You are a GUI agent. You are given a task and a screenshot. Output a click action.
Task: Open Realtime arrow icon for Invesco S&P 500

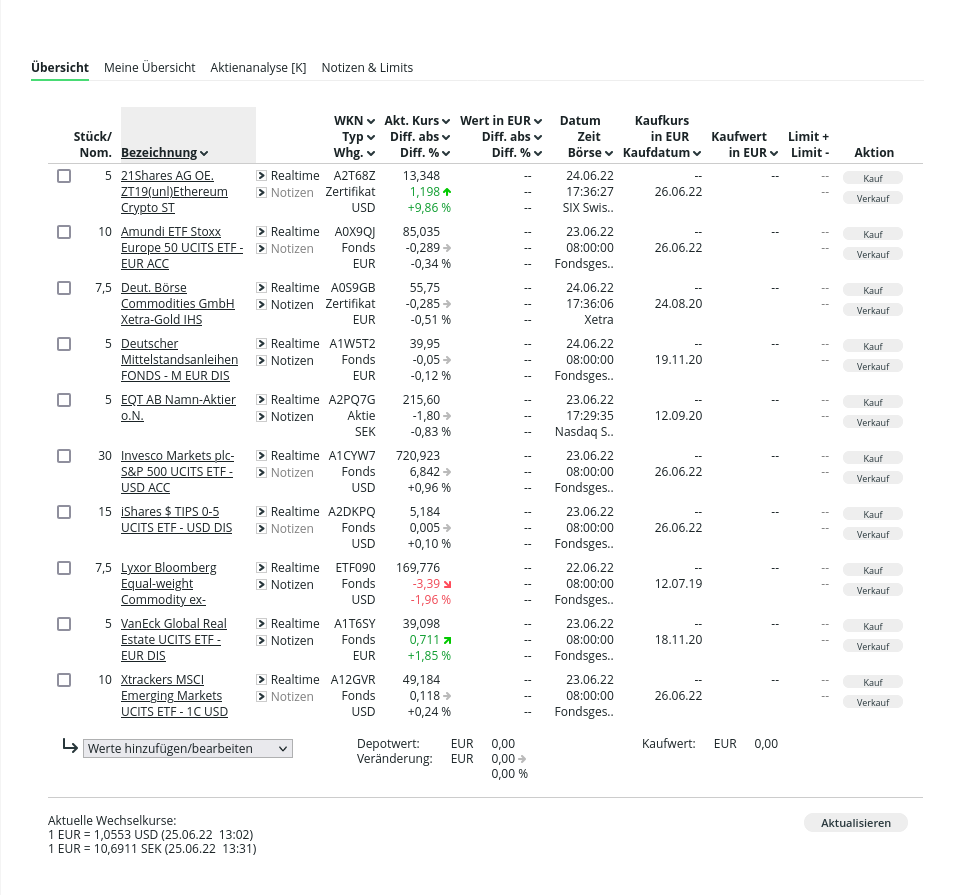(x=262, y=456)
